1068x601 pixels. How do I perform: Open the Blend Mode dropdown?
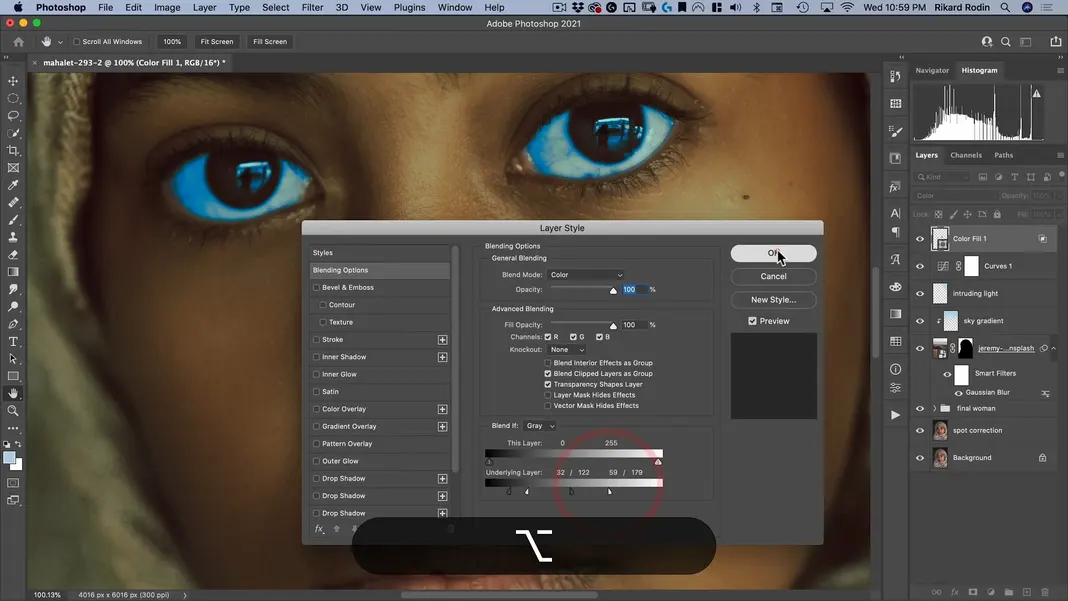[x=586, y=275]
